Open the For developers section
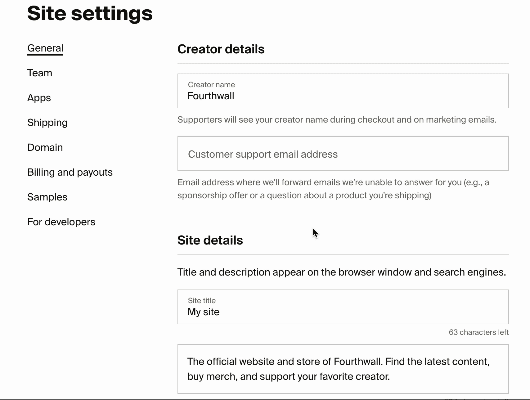This screenshot has height=400, width=530. [x=61, y=222]
